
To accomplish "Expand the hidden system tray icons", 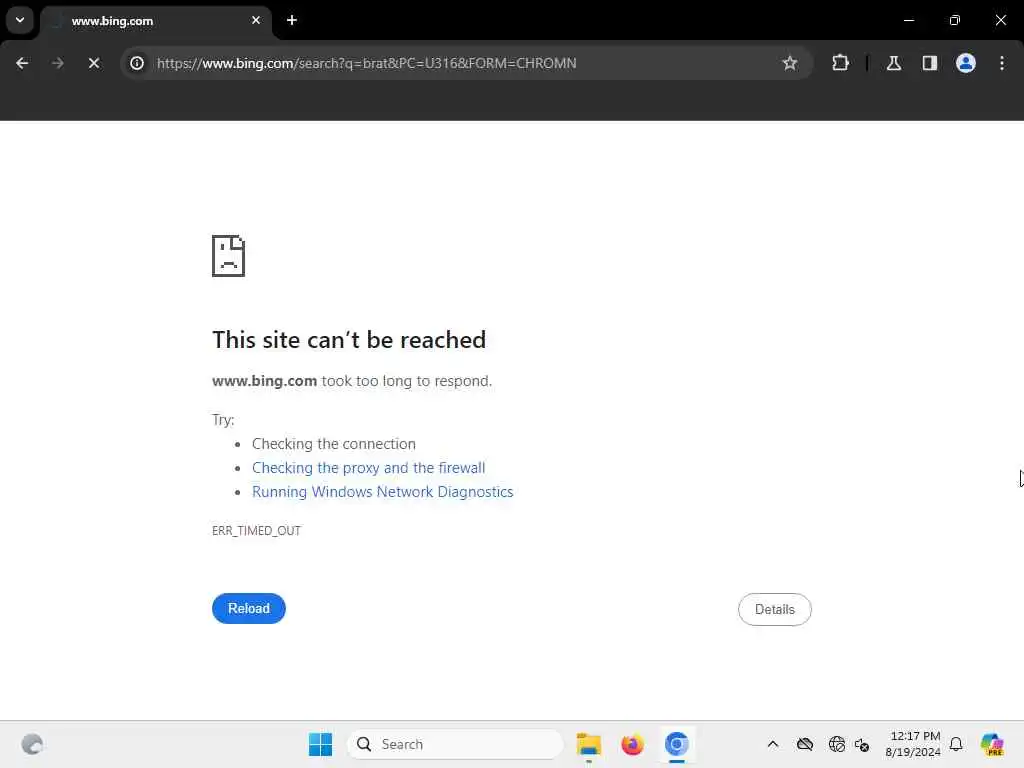I will 773,744.
